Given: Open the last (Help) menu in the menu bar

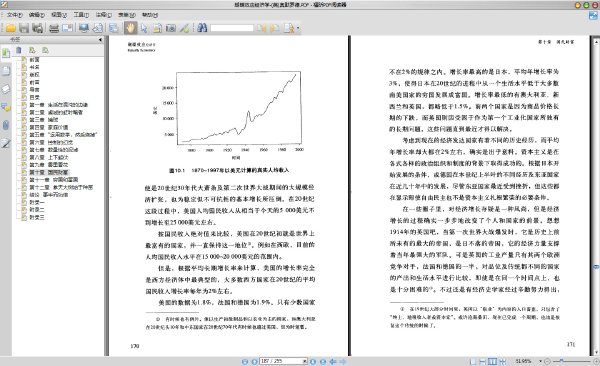Looking at the screenshot, I should pyautogui.click(x=150, y=15).
